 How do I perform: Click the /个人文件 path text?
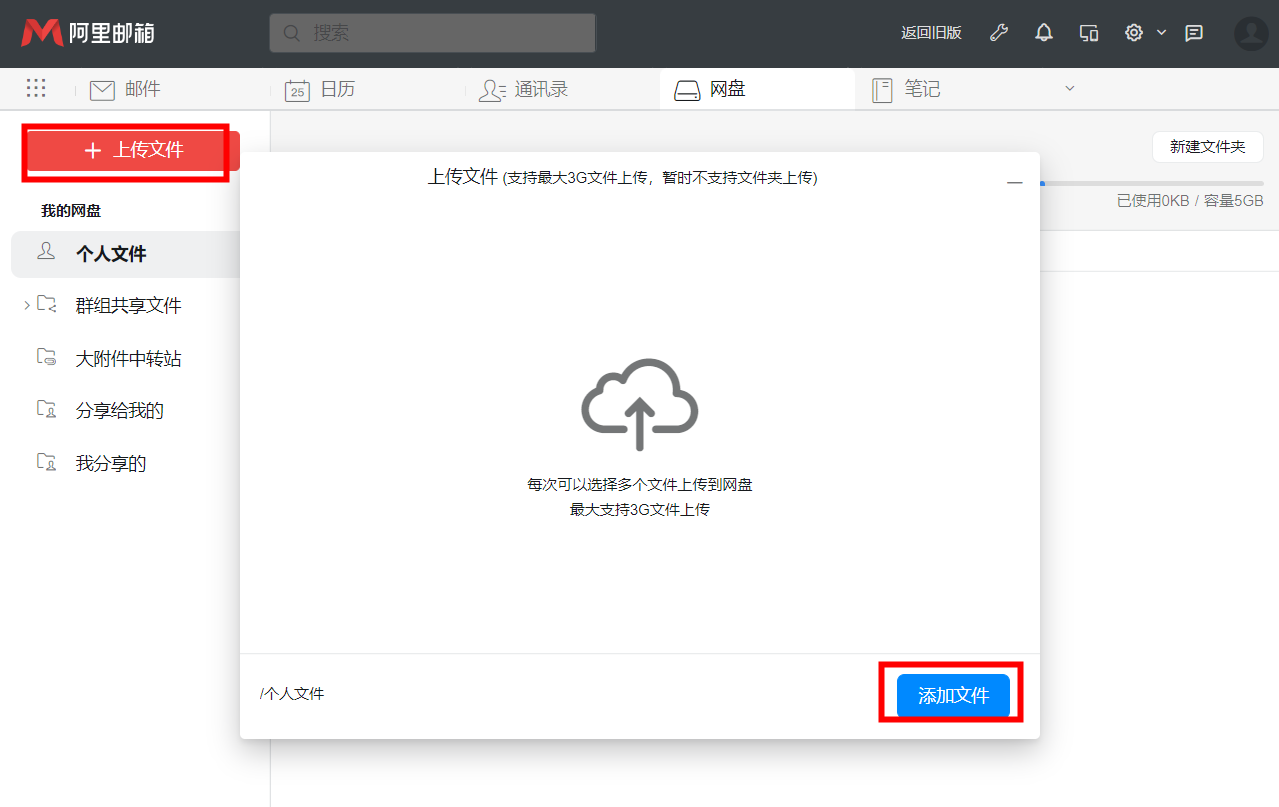tap(292, 693)
